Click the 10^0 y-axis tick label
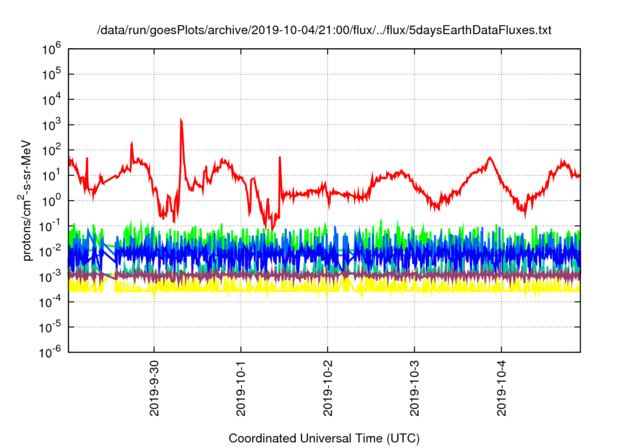The image size is (640, 448). [51, 200]
